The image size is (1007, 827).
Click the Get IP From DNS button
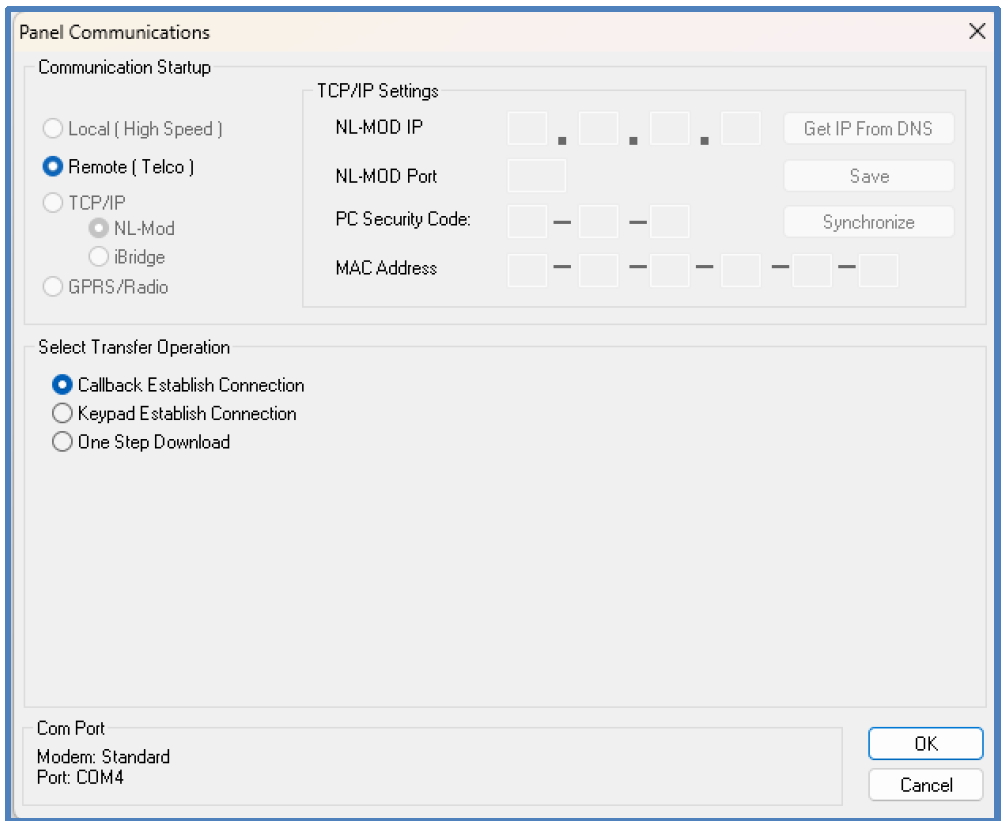tap(868, 129)
